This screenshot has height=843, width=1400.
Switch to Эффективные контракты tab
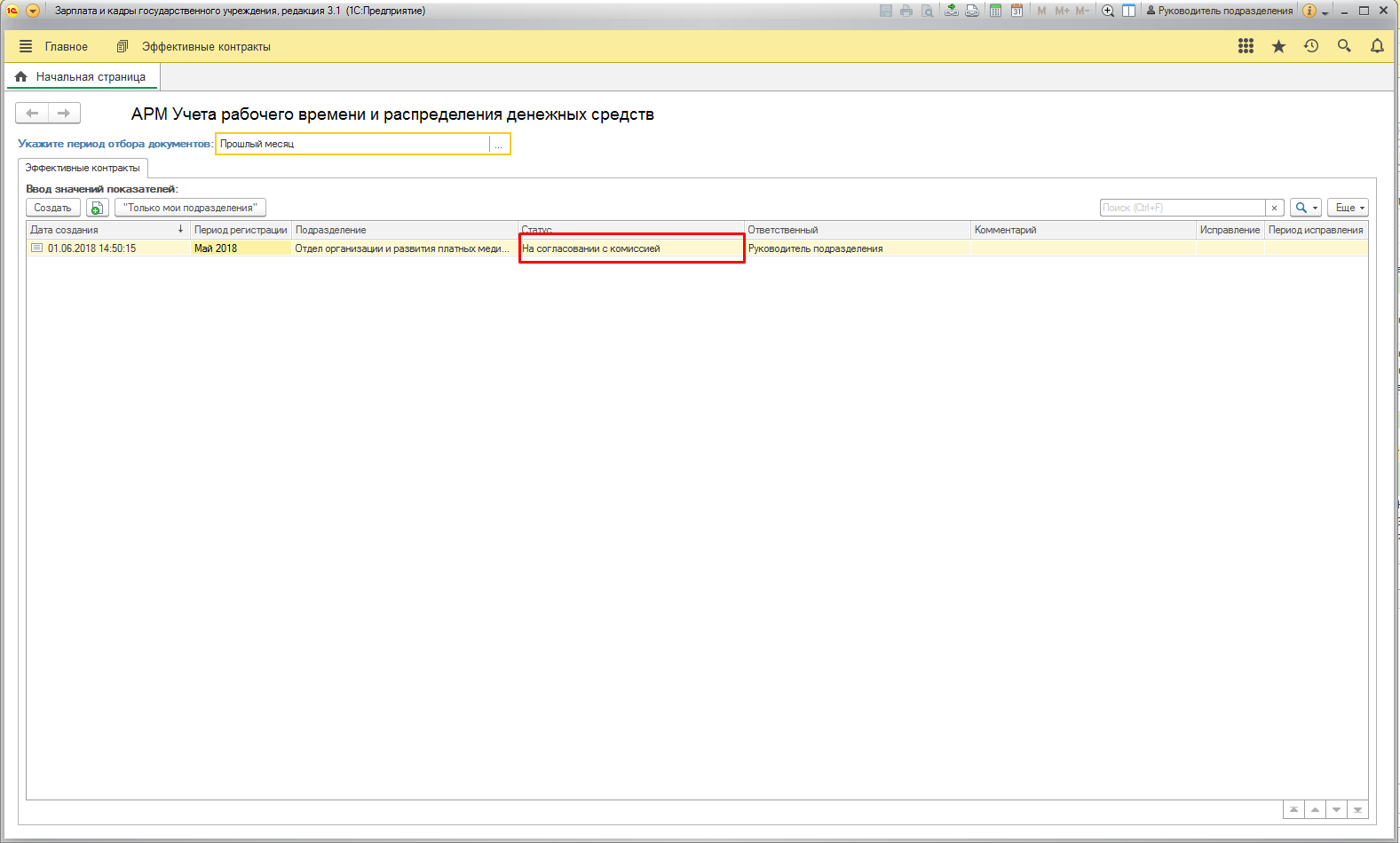83,168
